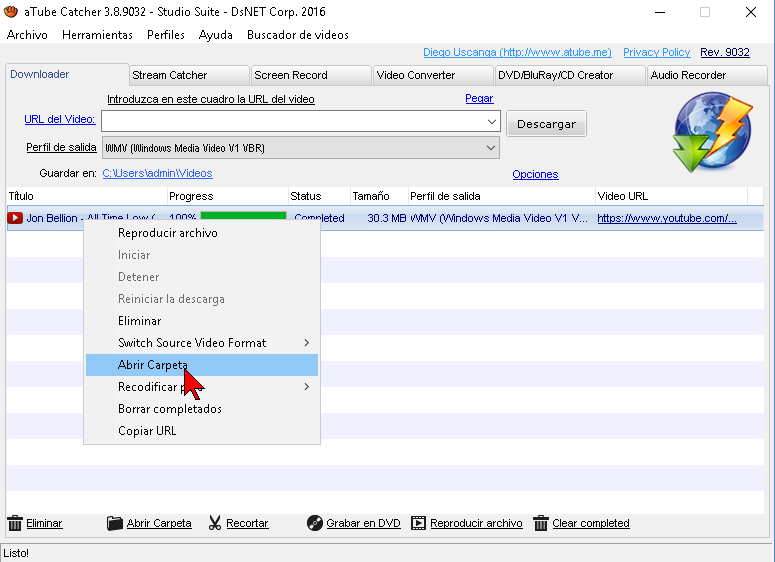Click the Recortar link in bottom toolbar
The width and height of the screenshot is (775, 562).
(x=247, y=523)
